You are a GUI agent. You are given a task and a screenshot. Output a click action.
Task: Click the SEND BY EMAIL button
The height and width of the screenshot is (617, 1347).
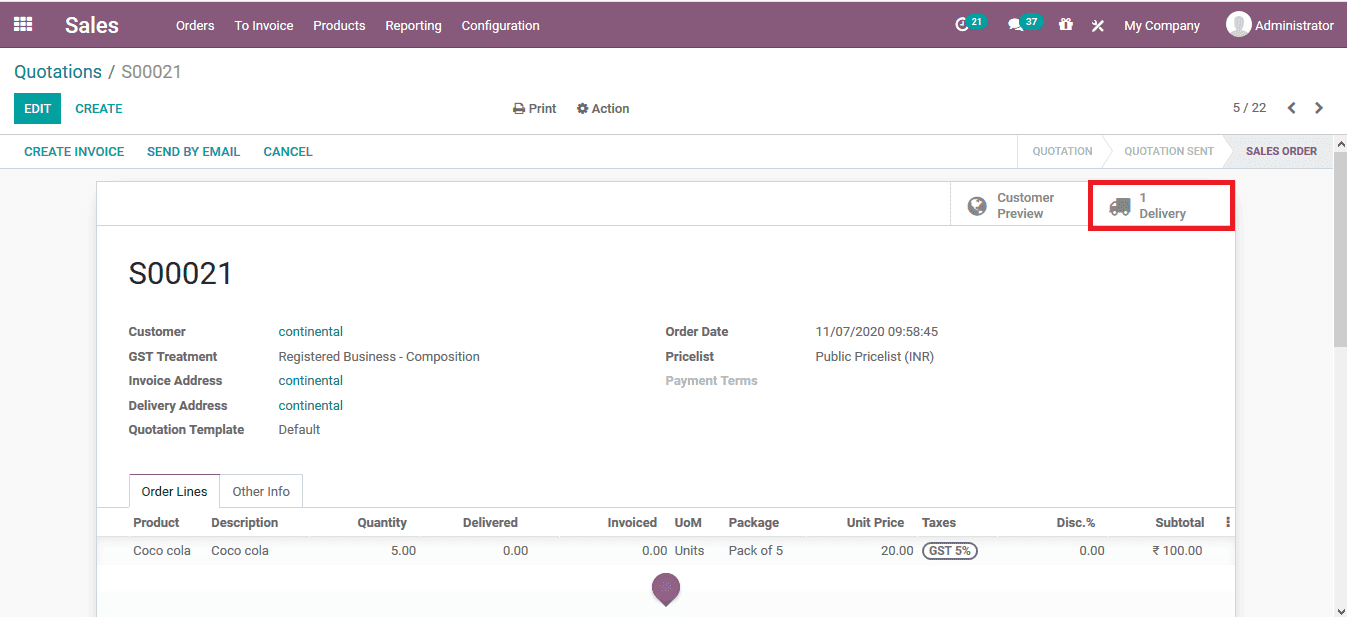tap(193, 151)
